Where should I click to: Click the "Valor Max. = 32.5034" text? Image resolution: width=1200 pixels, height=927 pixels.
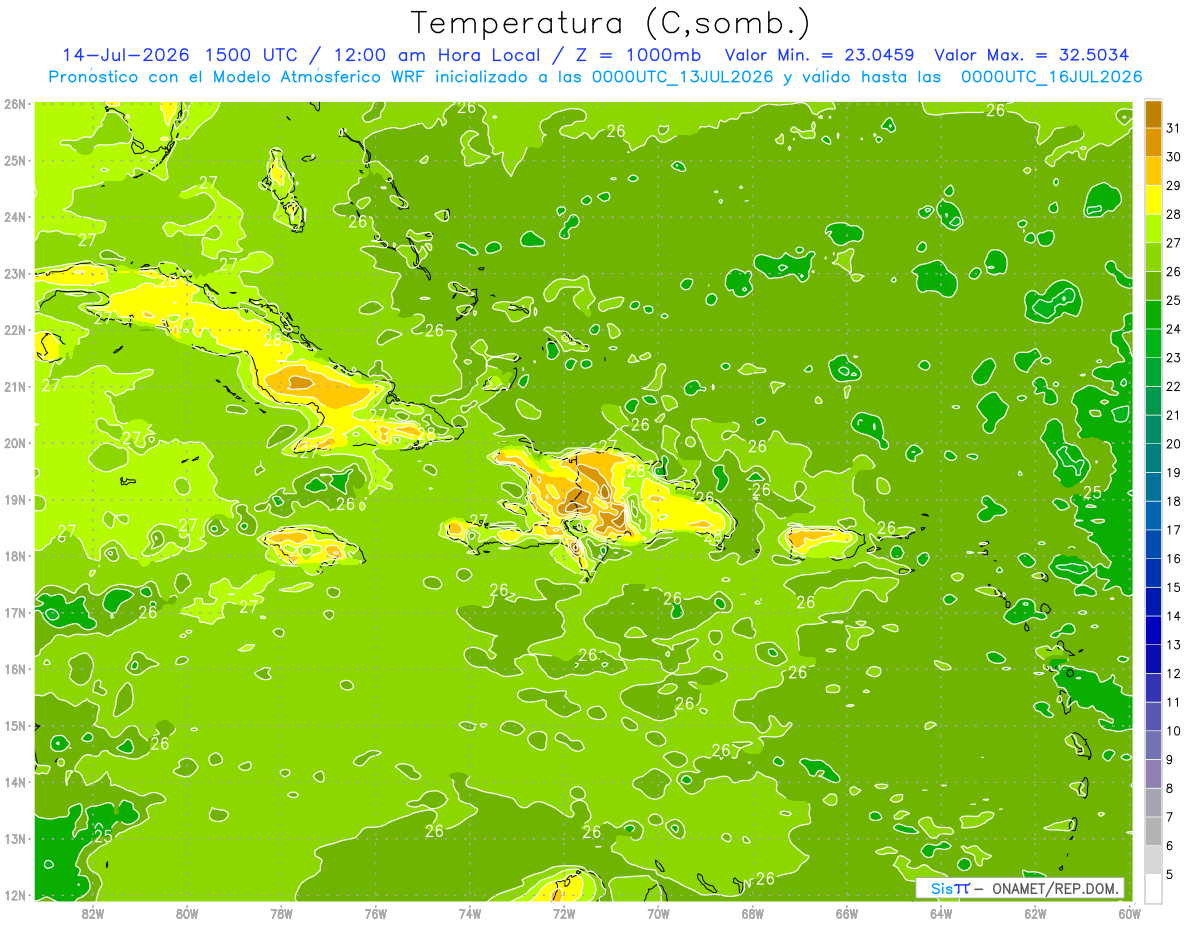tap(1033, 55)
